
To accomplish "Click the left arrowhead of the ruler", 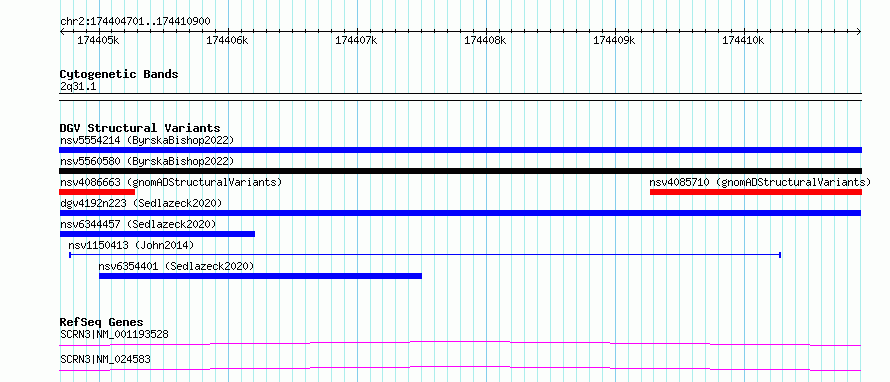I will (x=62, y=32).
